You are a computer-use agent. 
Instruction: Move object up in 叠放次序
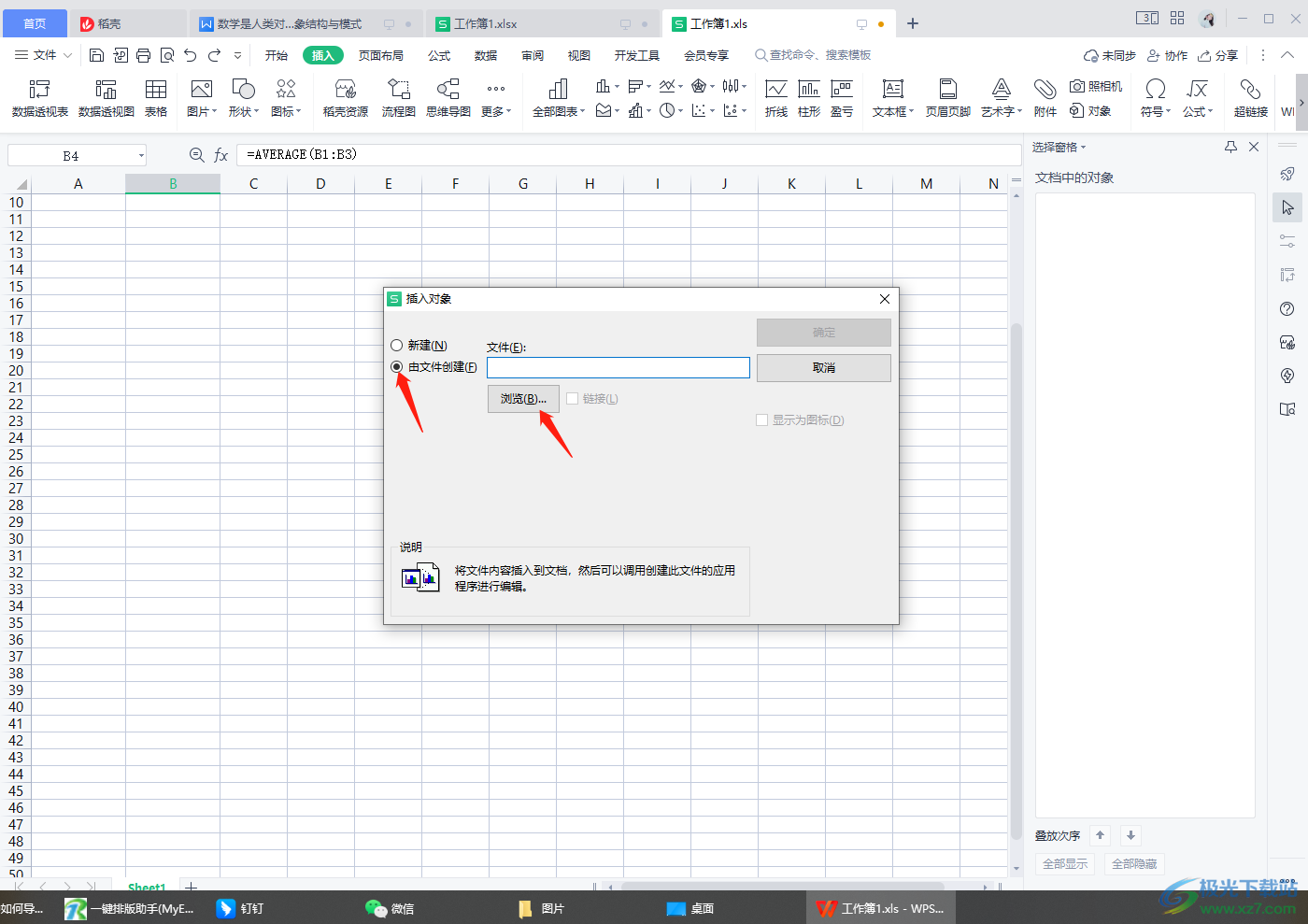point(1101,835)
